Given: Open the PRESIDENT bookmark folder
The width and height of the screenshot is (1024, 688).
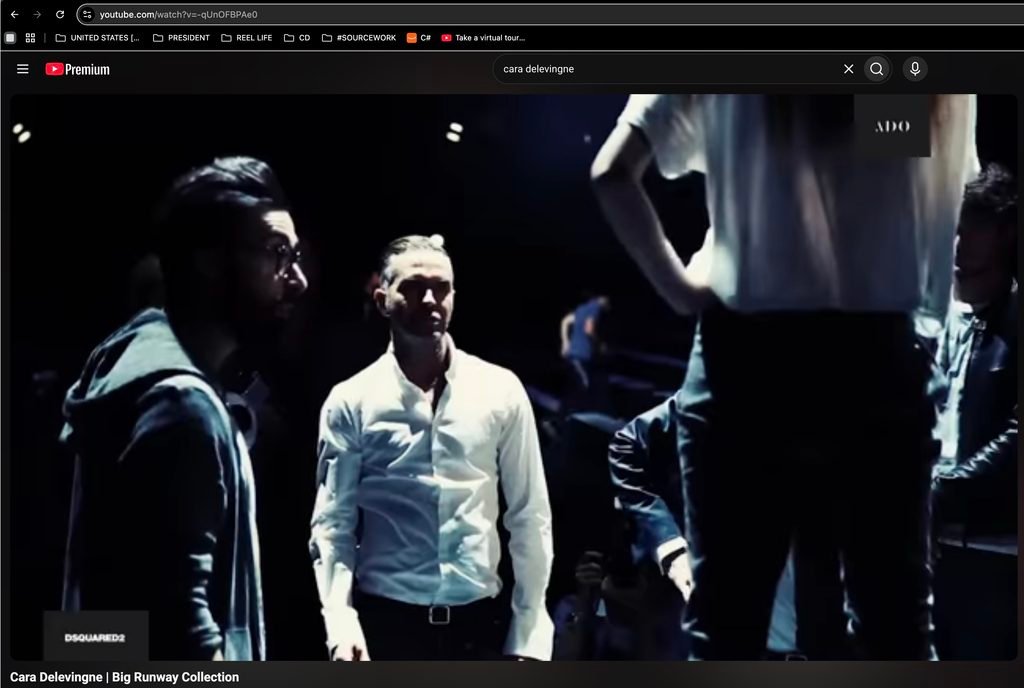Looking at the screenshot, I should (x=182, y=38).
